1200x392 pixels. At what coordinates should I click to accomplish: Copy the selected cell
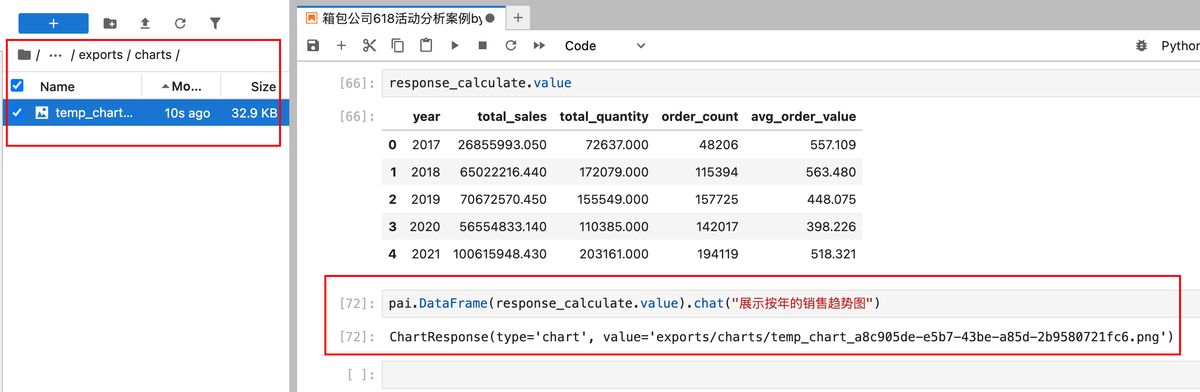click(398, 46)
